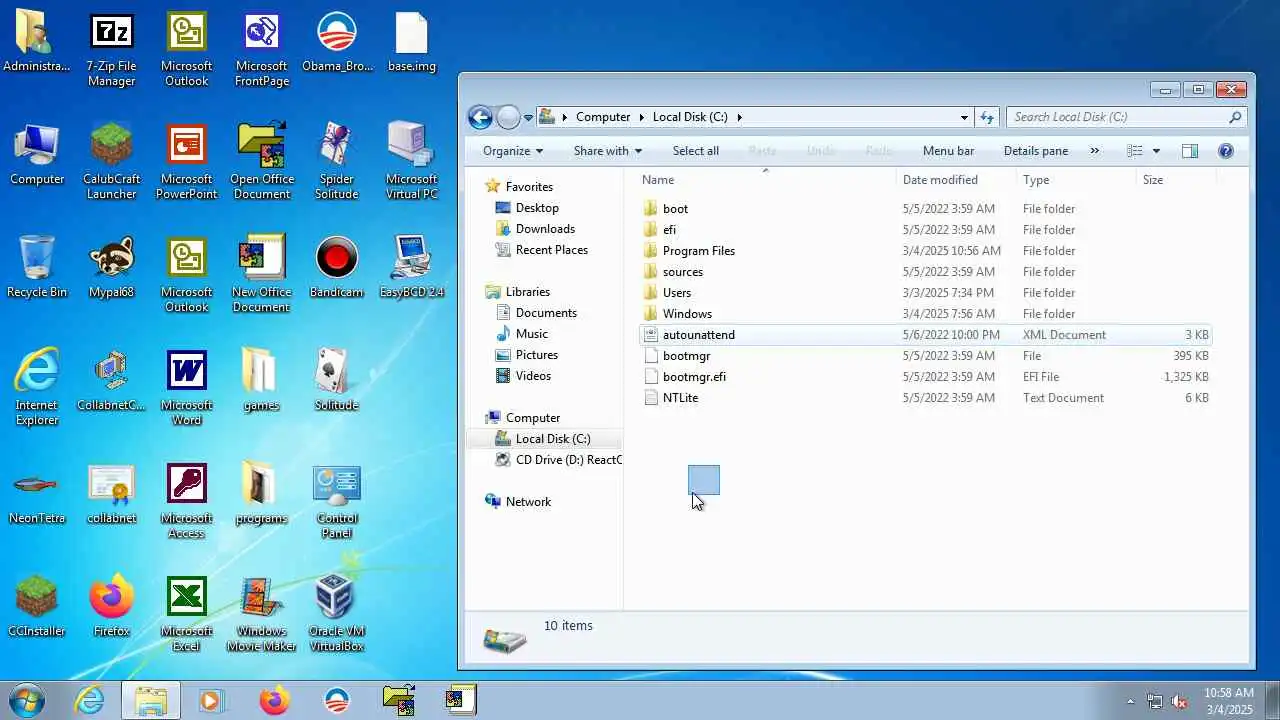Expand address bar previous locations dropdown

click(964, 117)
